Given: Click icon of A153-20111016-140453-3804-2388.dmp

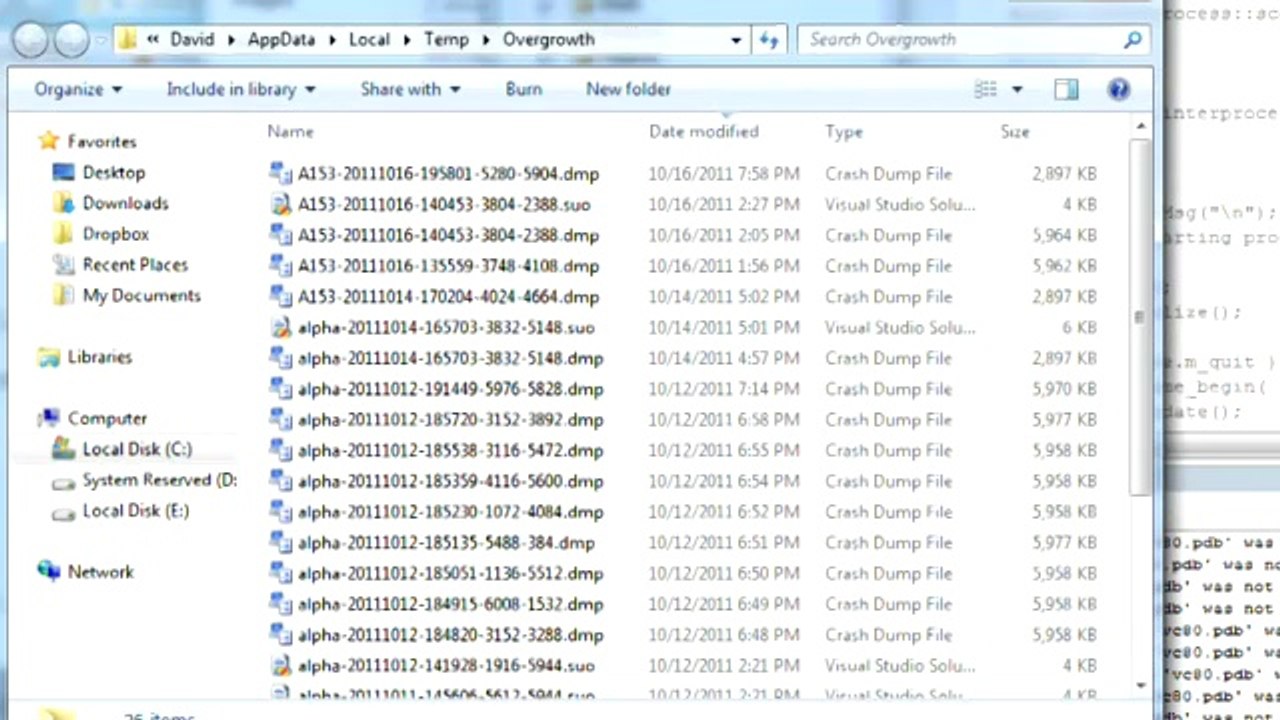Looking at the screenshot, I should click(281, 235).
